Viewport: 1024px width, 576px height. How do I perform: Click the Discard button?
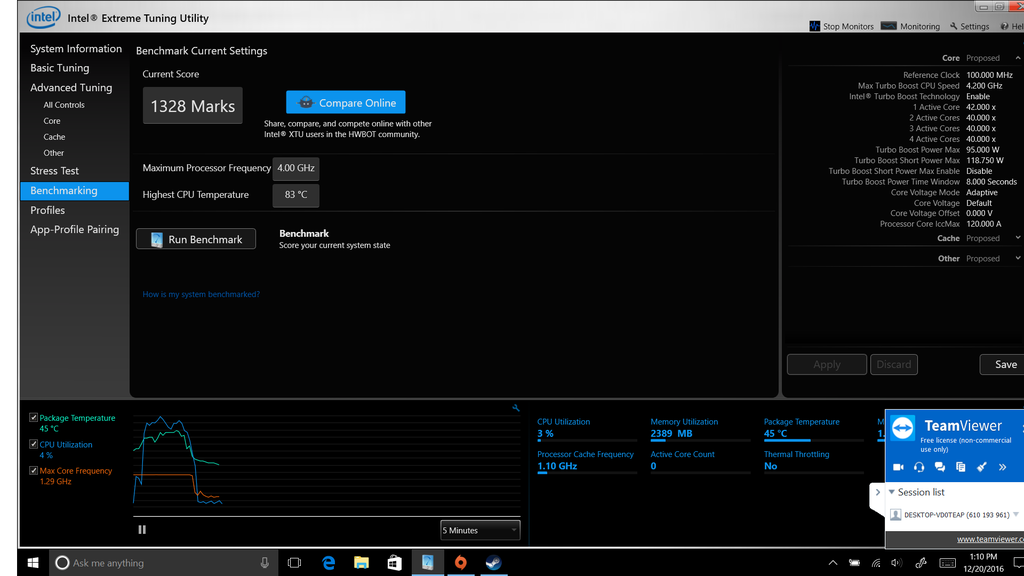pos(893,364)
